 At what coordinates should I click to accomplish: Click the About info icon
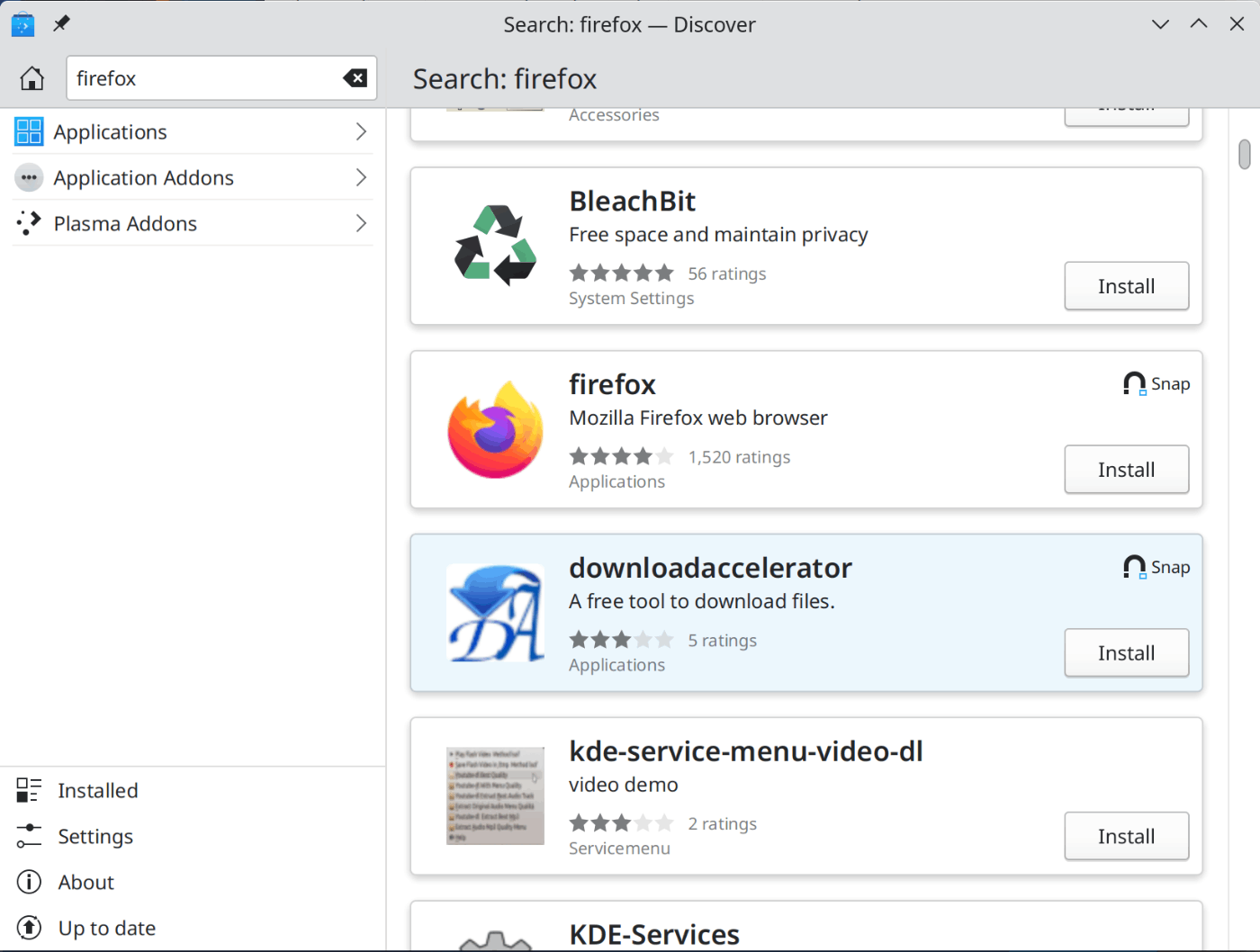29,882
